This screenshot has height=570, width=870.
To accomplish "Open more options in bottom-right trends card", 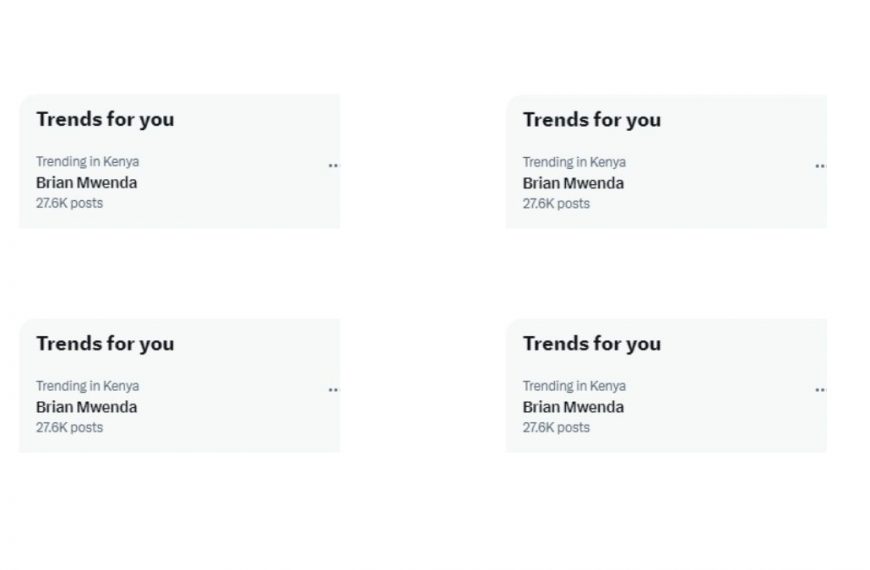I will (x=820, y=390).
